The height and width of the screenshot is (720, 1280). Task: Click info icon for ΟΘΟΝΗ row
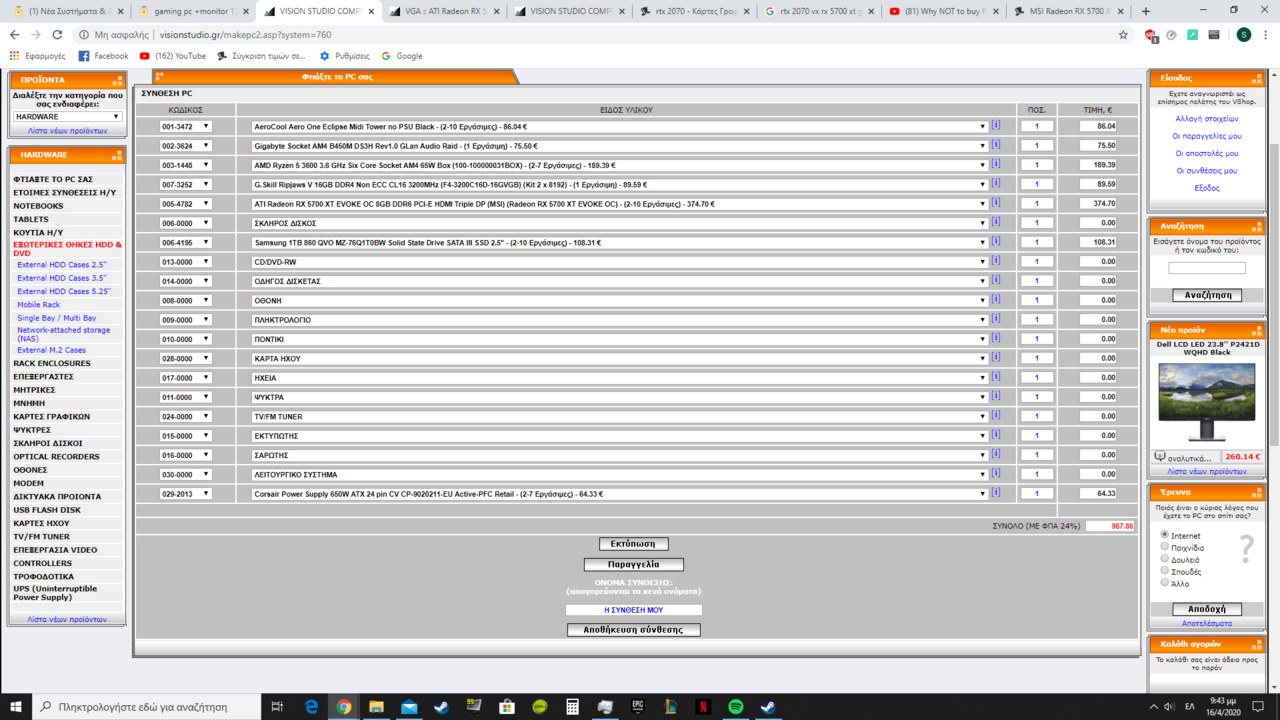[996, 300]
